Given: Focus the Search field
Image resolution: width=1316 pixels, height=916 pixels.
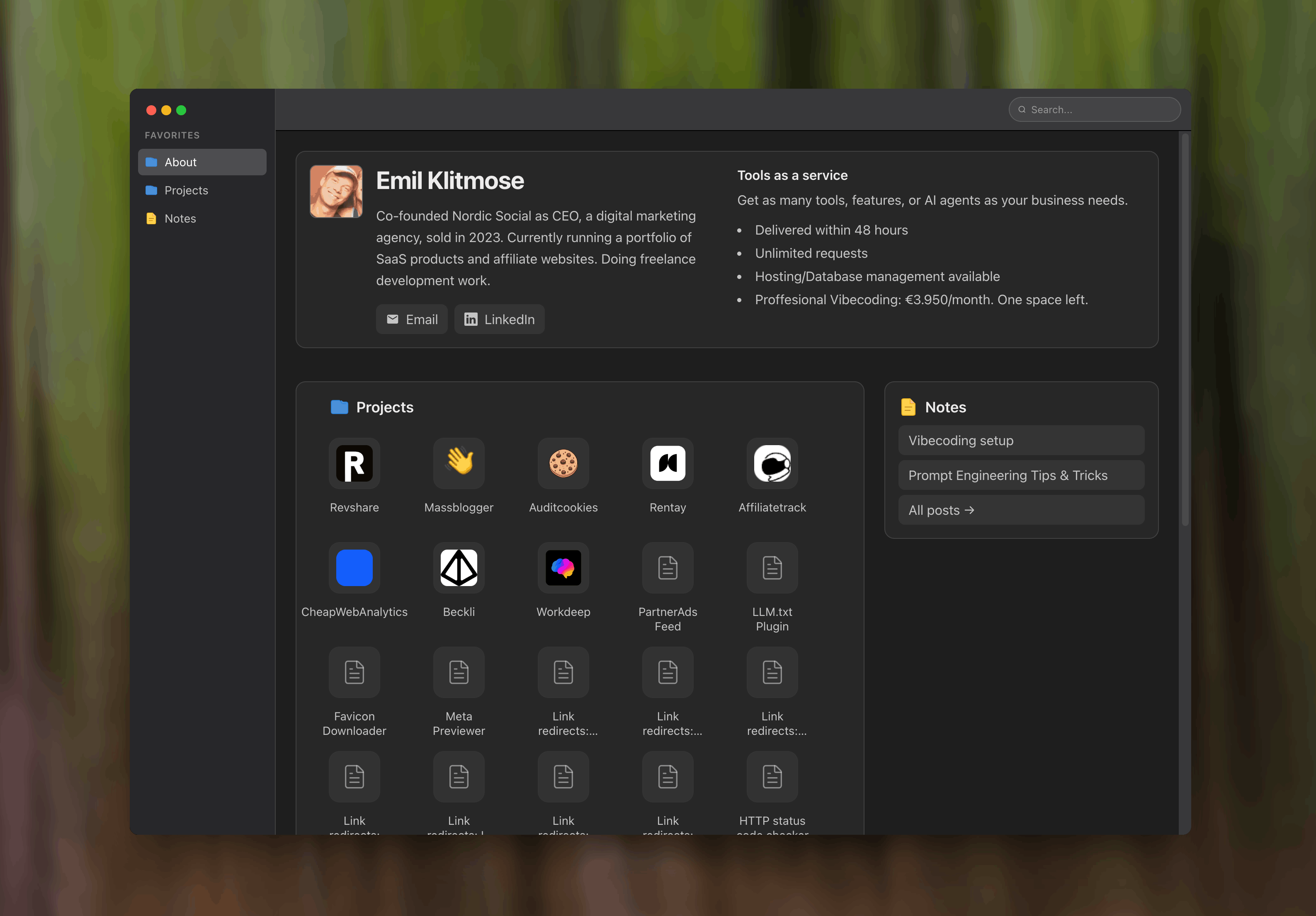Looking at the screenshot, I should coord(1095,109).
